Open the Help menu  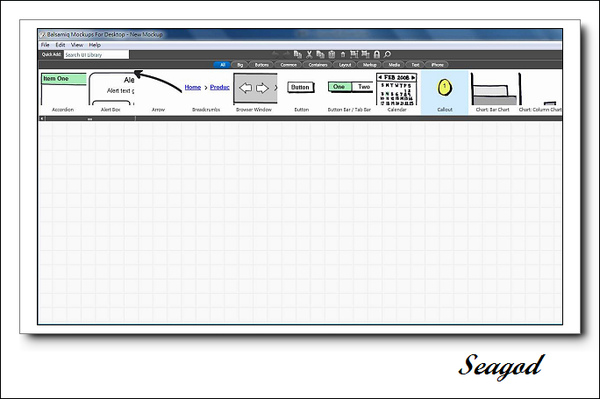point(95,45)
